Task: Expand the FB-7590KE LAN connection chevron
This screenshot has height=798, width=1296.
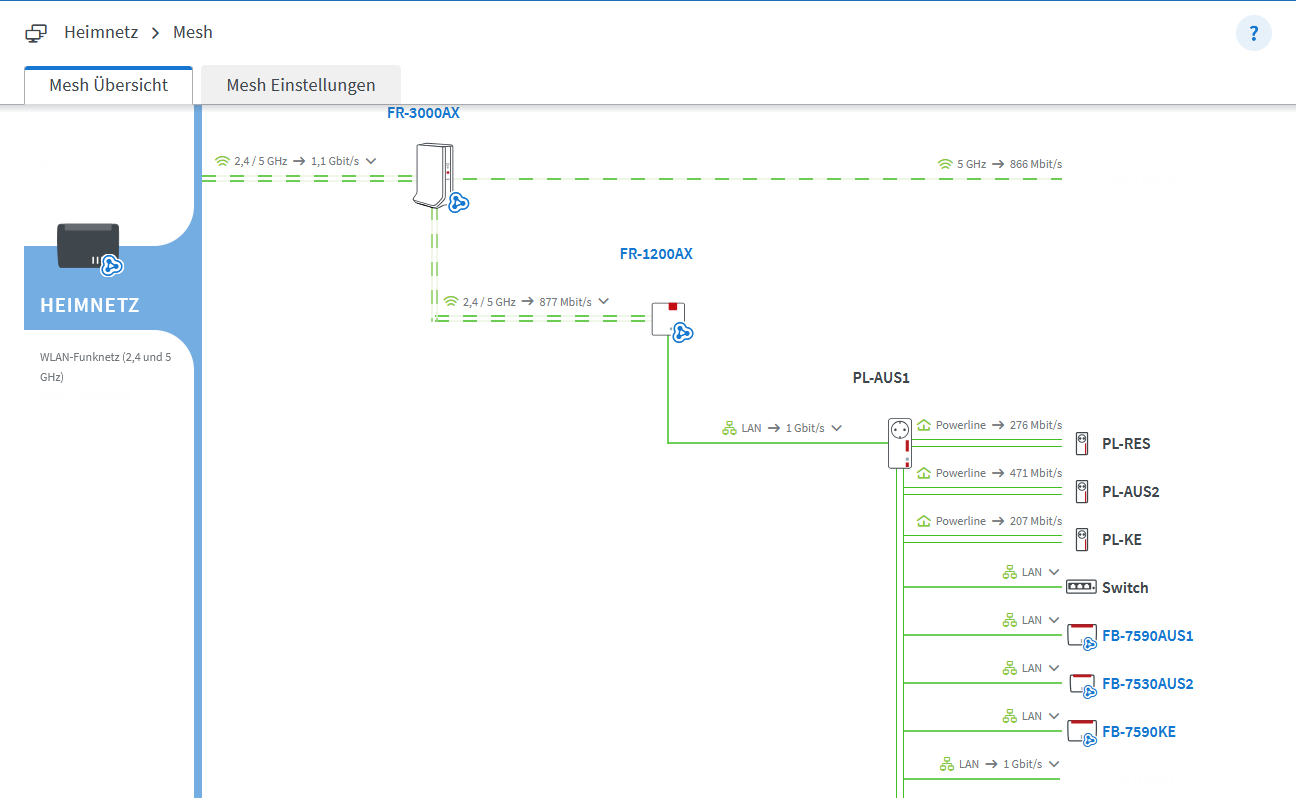Action: [x=1053, y=716]
